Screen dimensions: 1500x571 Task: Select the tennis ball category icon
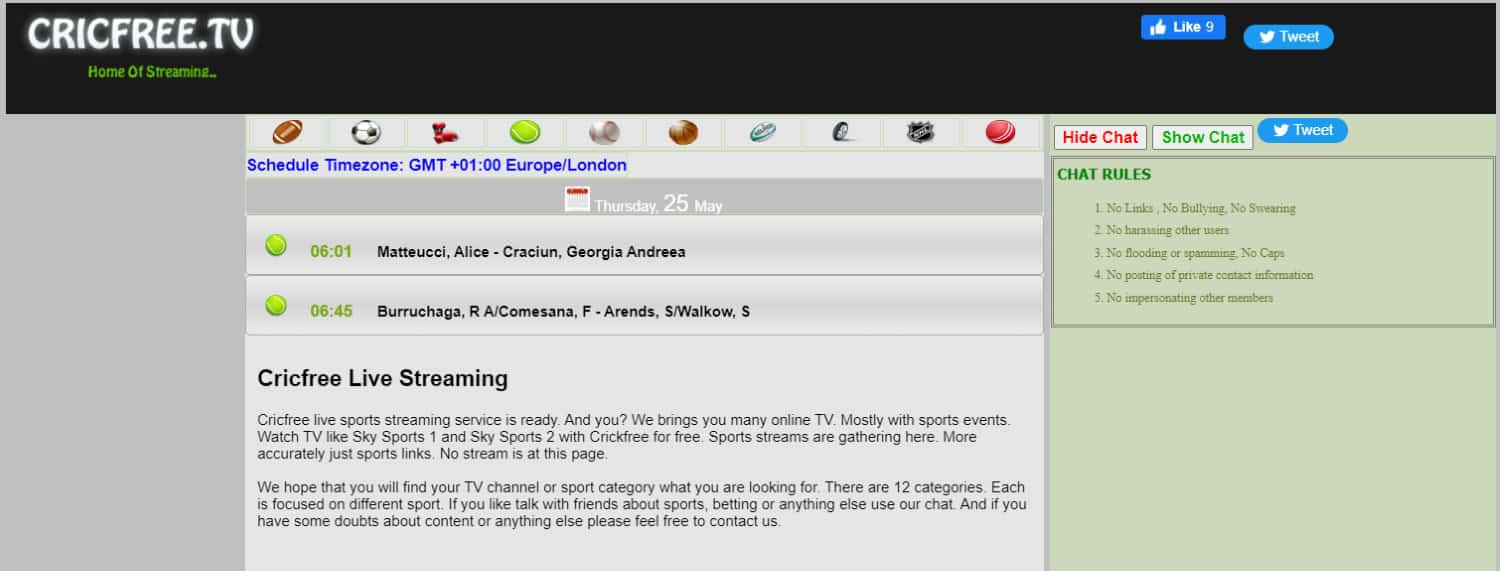pyautogui.click(x=525, y=132)
